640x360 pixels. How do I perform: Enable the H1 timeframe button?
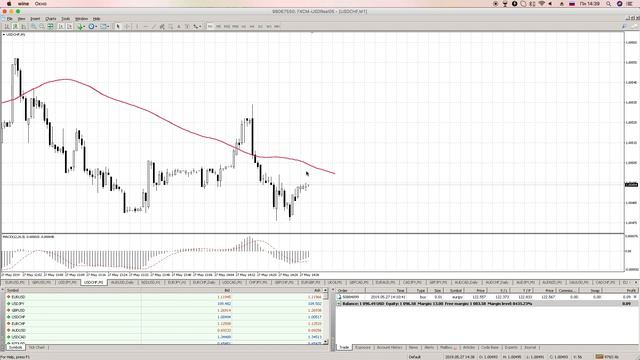coord(244,27)
